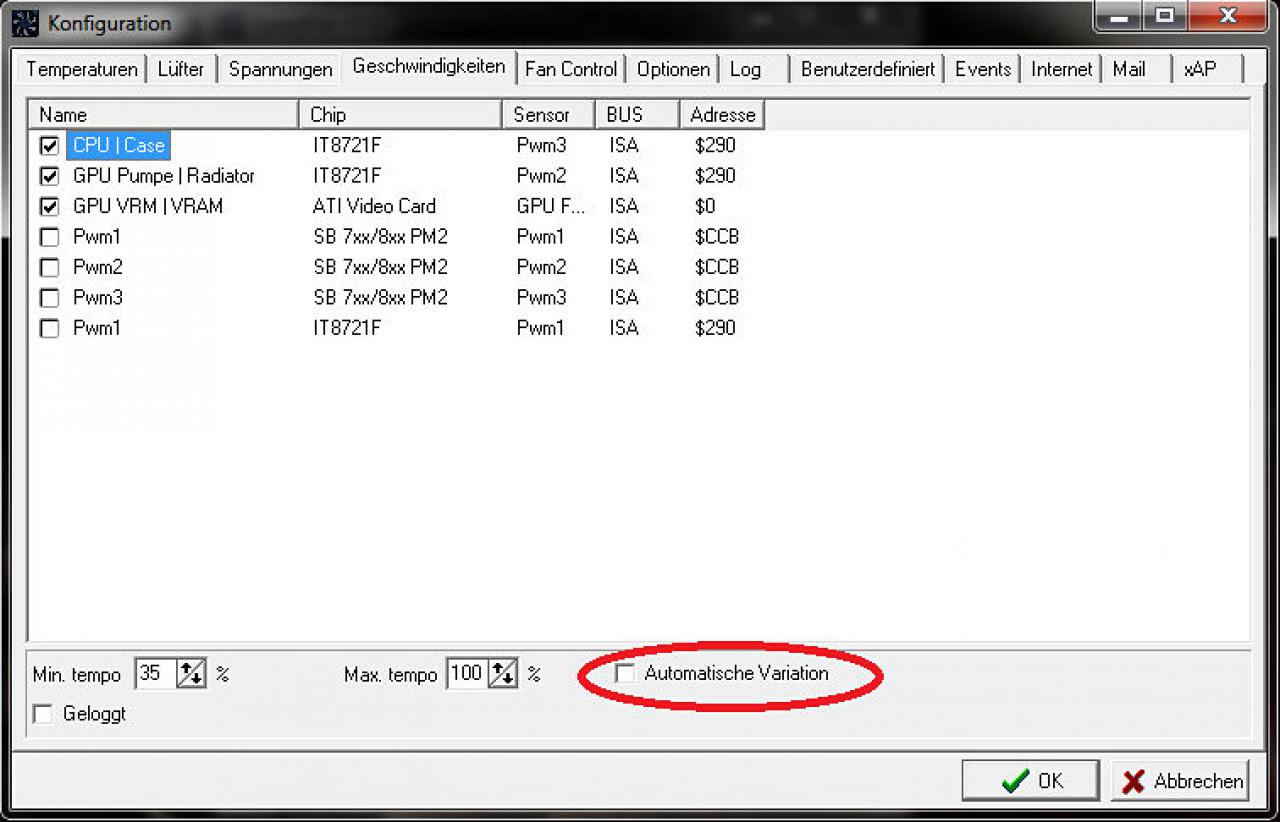
Task: Open the Spannungen tab
Action: (x=280, y=69)
